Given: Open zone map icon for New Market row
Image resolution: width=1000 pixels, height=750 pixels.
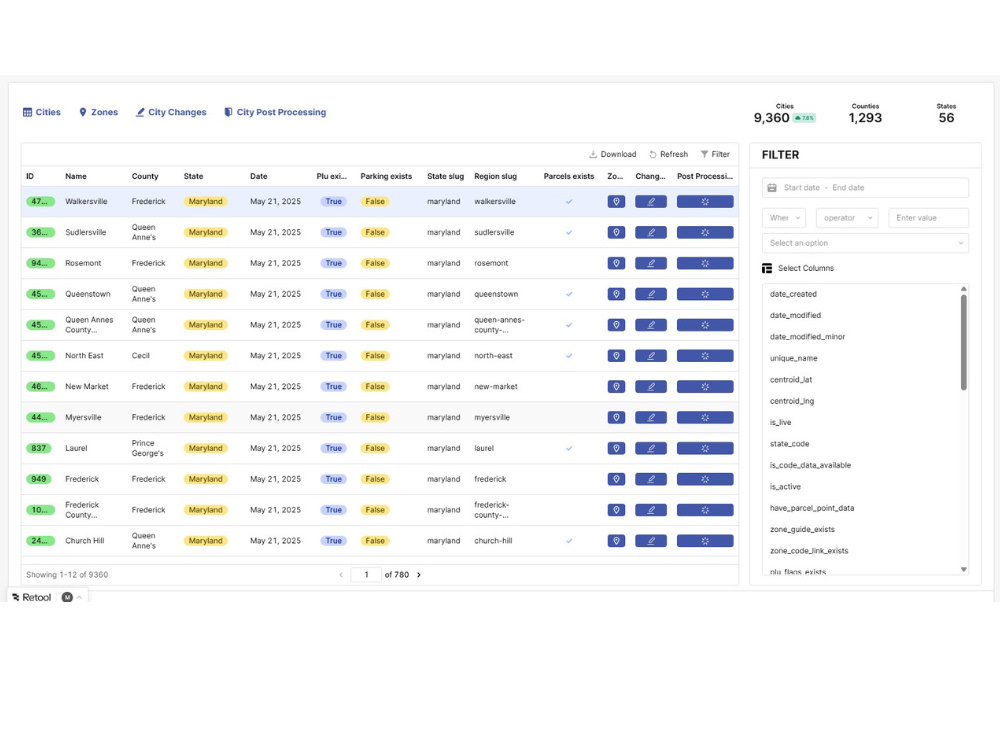Looking at the screenshot, I should 616,386.
